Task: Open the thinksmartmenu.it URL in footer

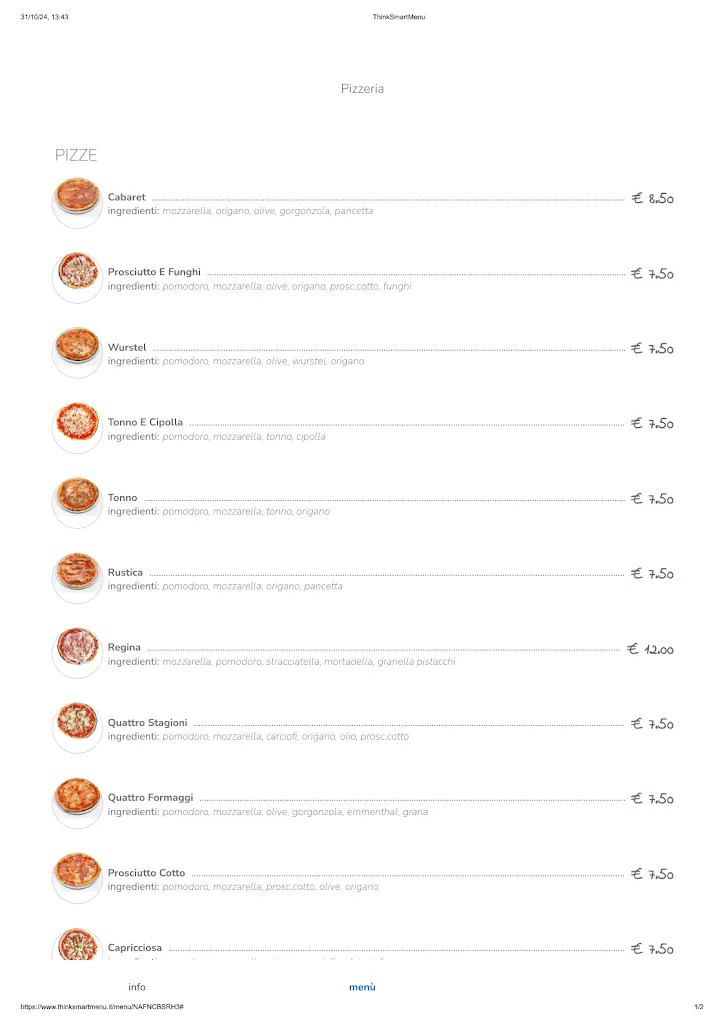Action: (101, 1006)
